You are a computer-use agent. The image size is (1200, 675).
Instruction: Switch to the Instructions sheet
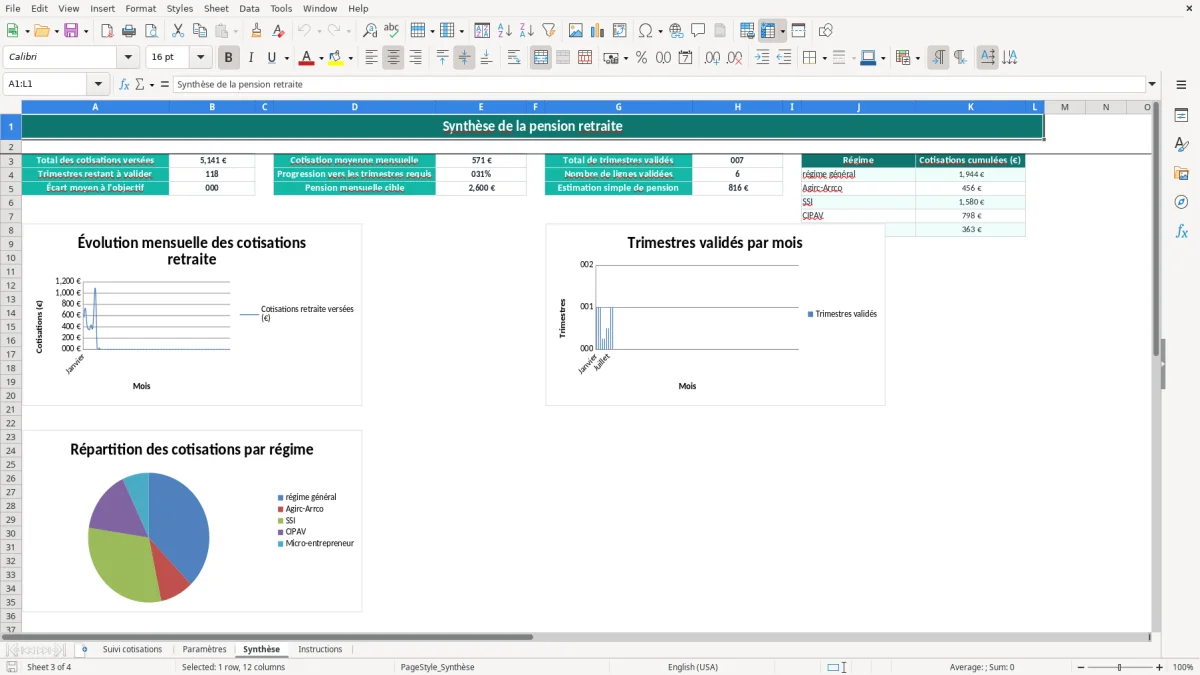[x=320, y=650]
